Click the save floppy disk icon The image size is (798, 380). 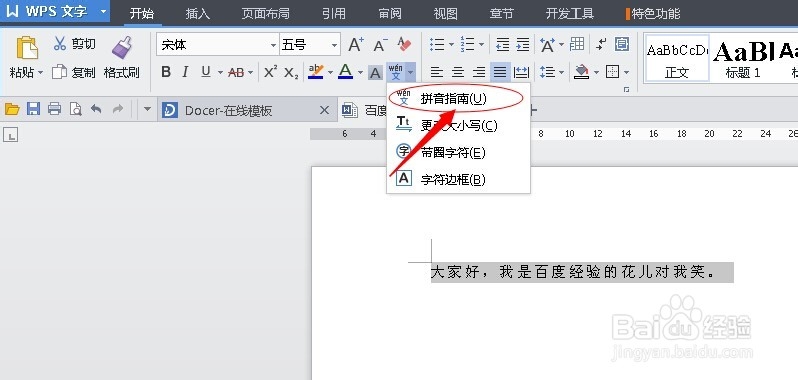coord(34,109)
